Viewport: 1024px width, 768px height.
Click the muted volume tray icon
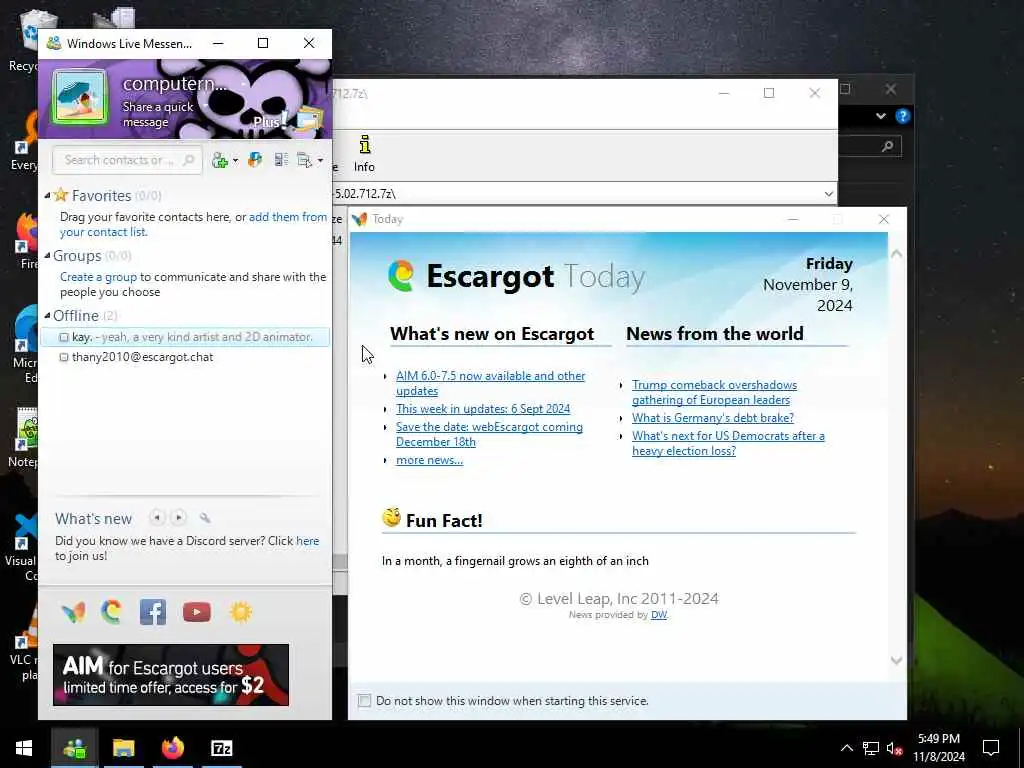pos(895,748)
